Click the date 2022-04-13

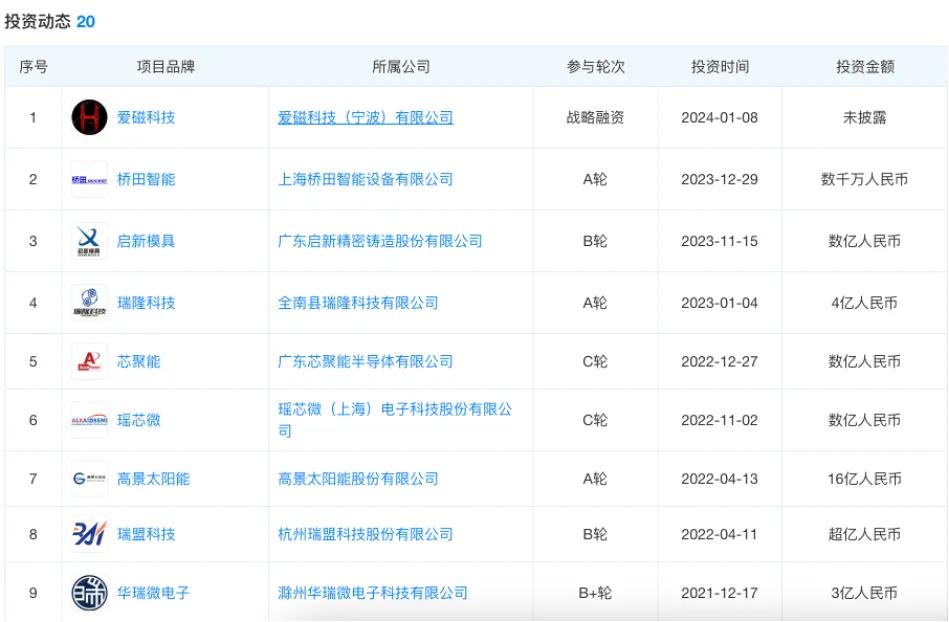720,479
